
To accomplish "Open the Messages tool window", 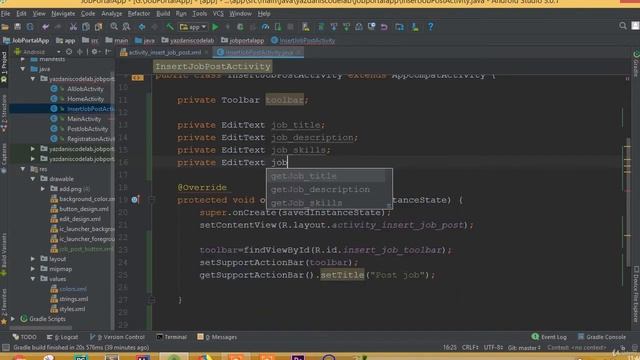I will click(x=217, y=337).
